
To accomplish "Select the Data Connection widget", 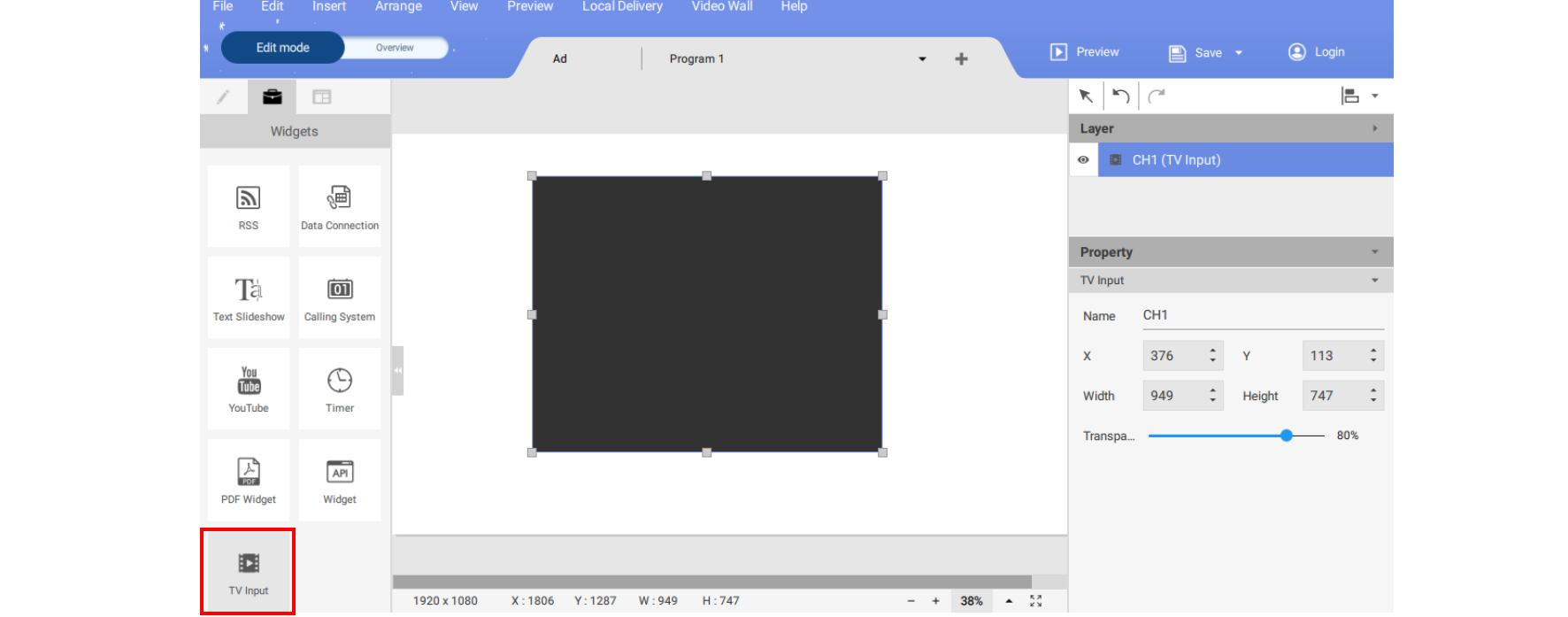I will point(340,205).
